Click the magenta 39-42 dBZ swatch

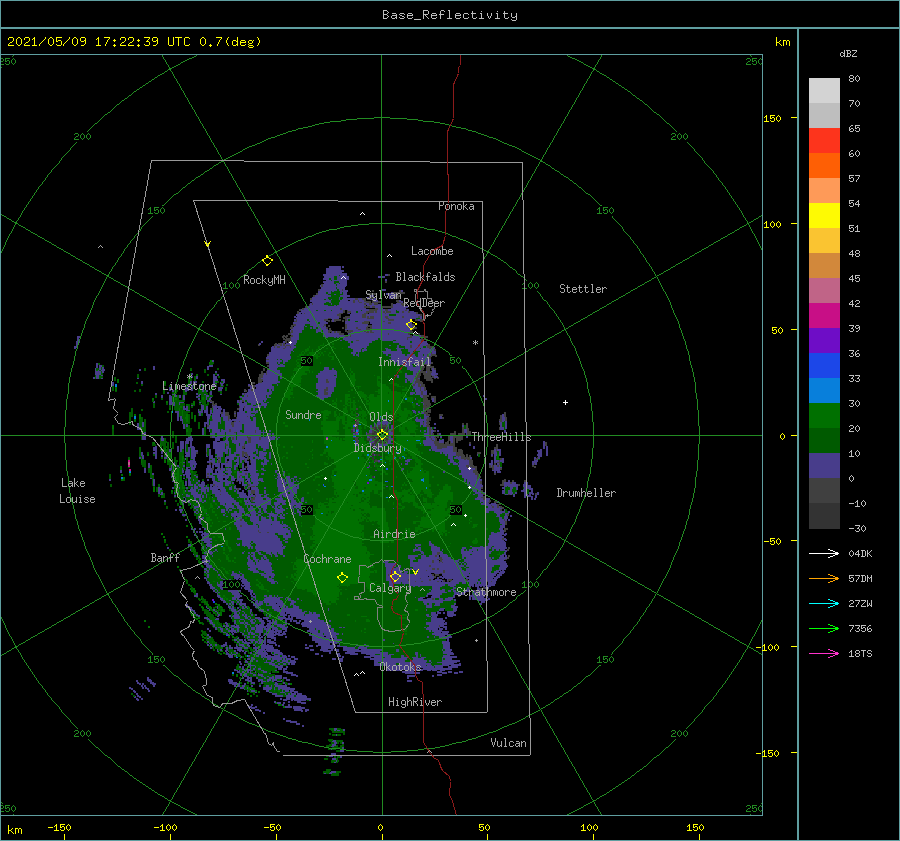click(824, 316)
